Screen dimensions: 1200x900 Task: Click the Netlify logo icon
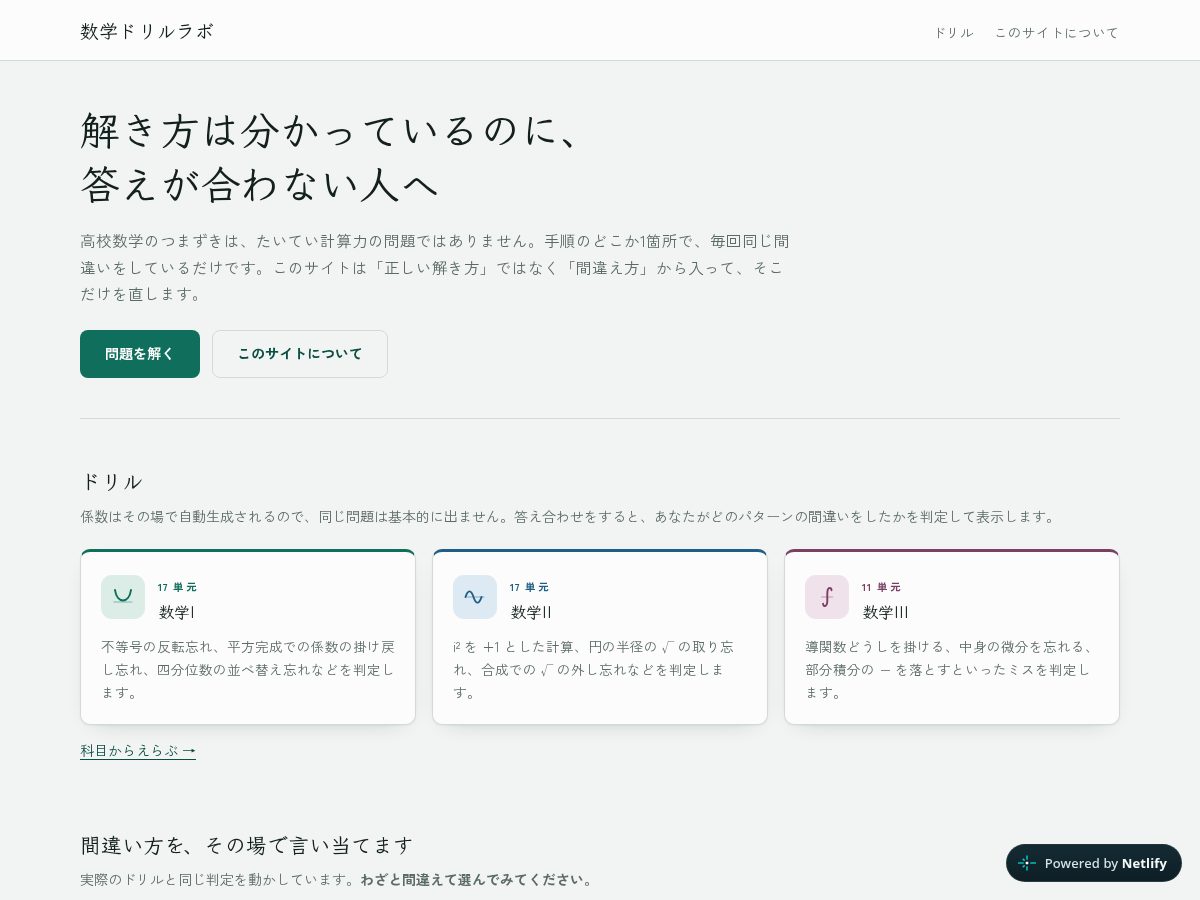(1027, 863)
